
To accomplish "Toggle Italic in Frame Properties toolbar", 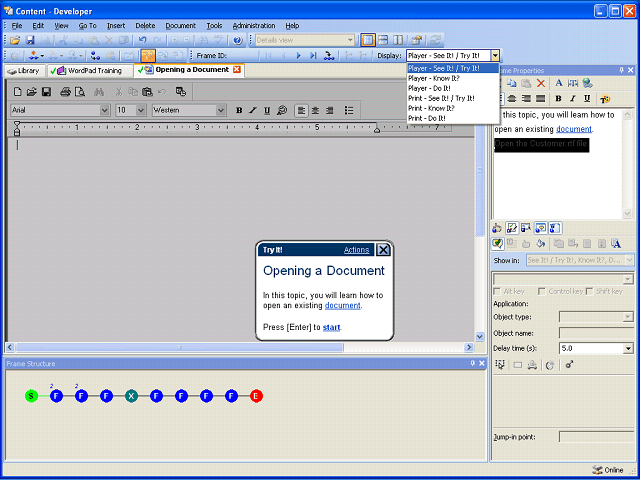I will pyautogui.click(x=573, y=98).
